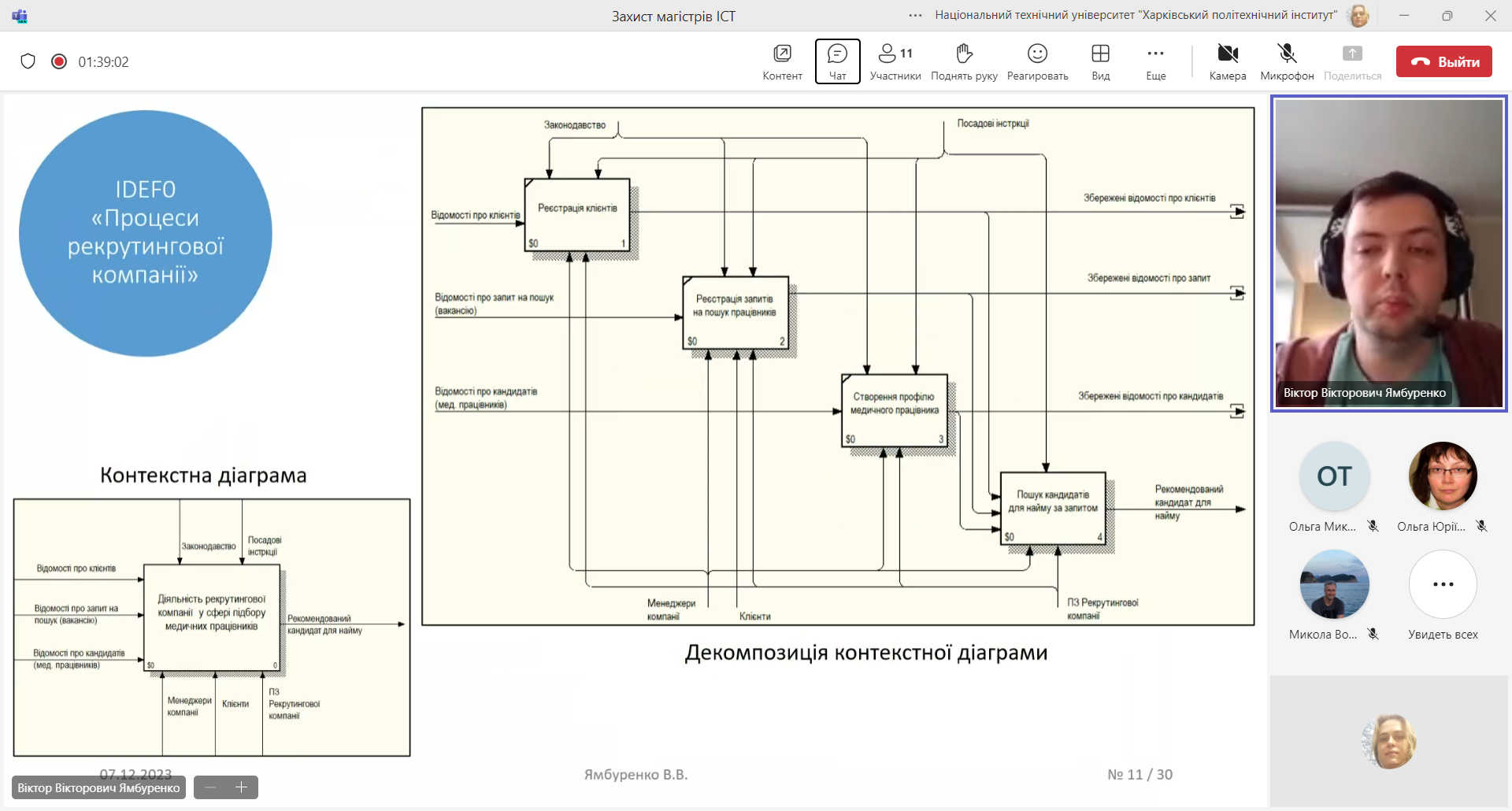Click the Поделиться share screen button
The height and width of the screenshot is (811, 1512).
1352,61
